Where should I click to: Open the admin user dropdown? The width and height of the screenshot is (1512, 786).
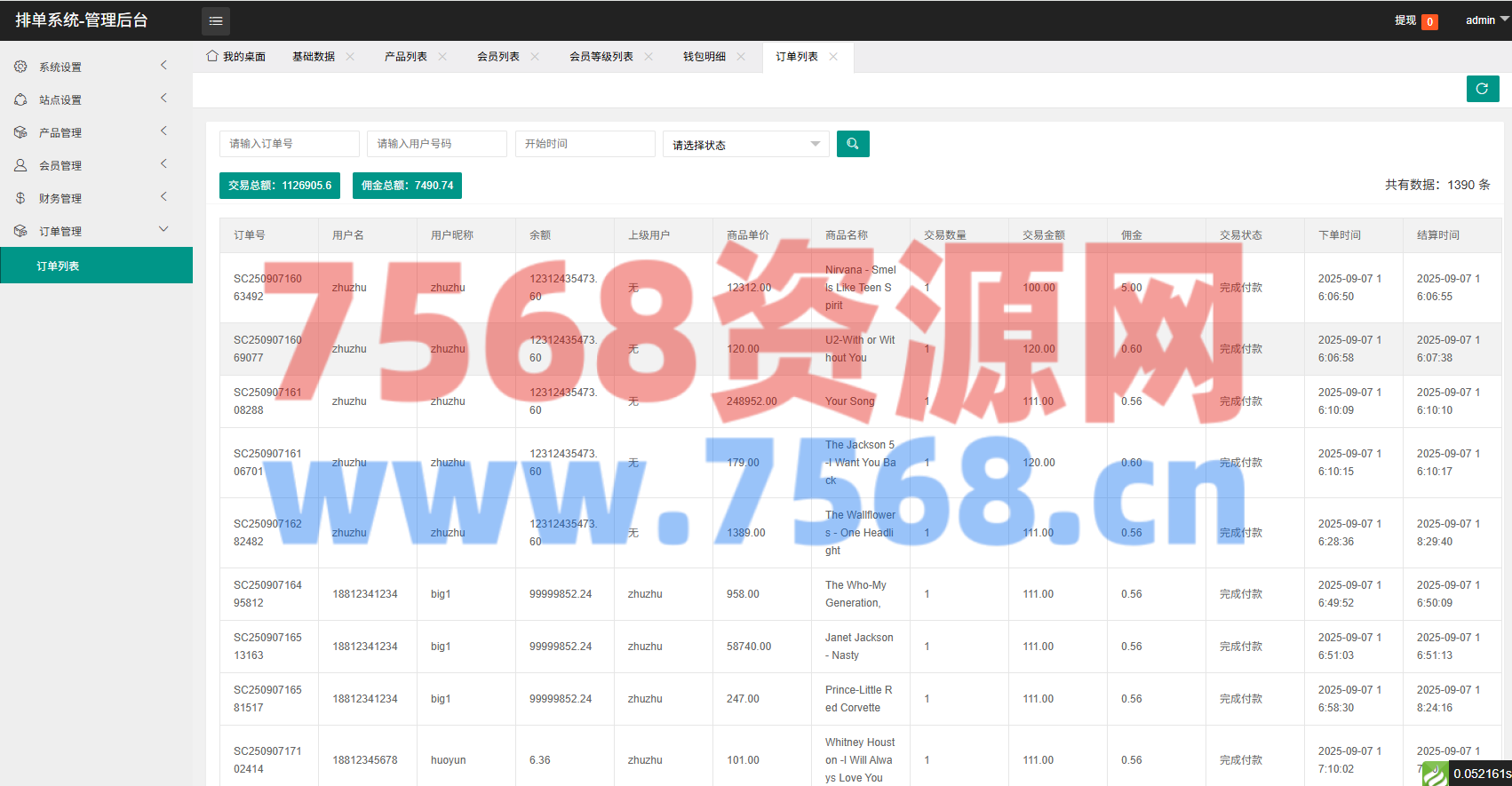[1486, 20]
